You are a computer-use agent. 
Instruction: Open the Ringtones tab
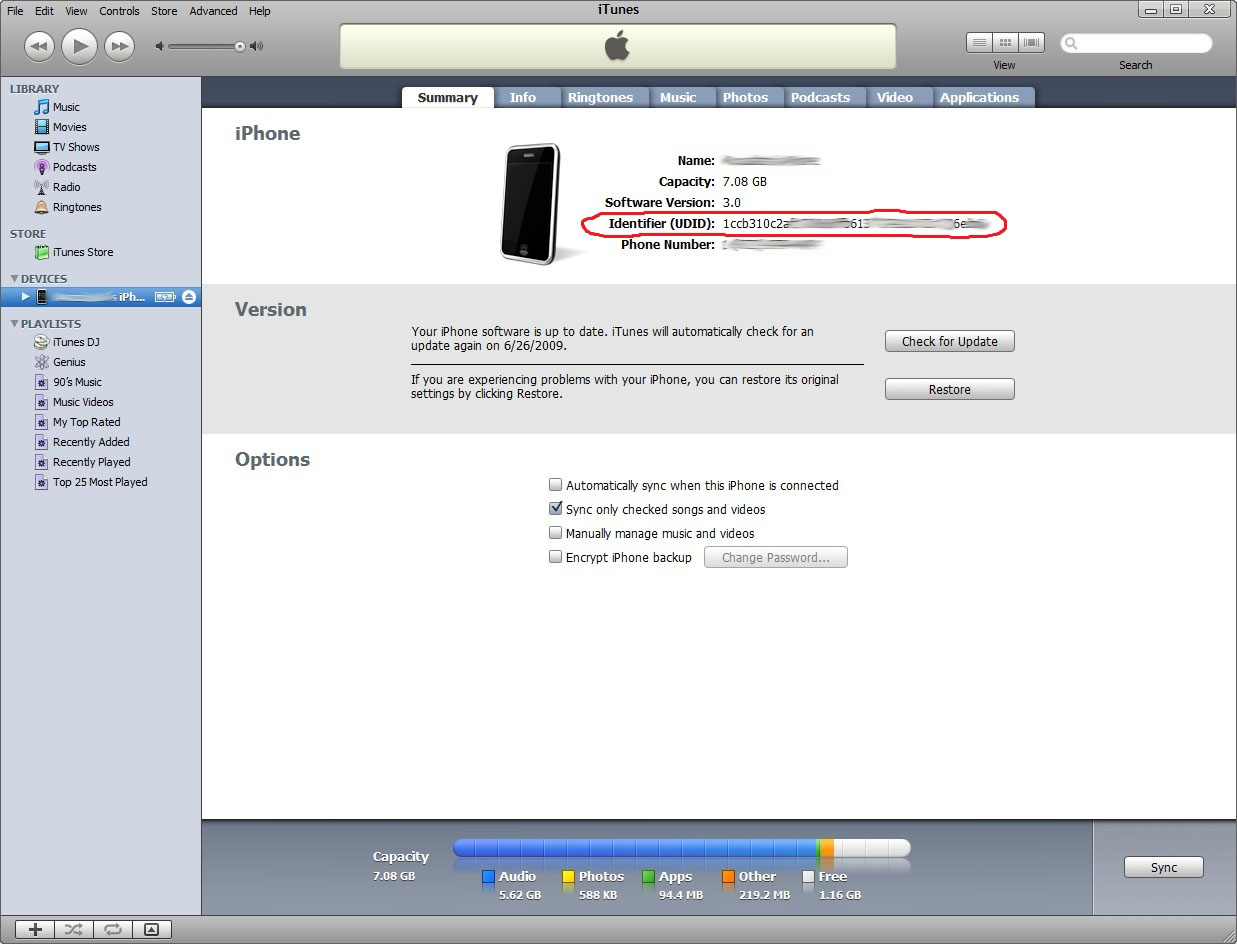tap(600, 97)
